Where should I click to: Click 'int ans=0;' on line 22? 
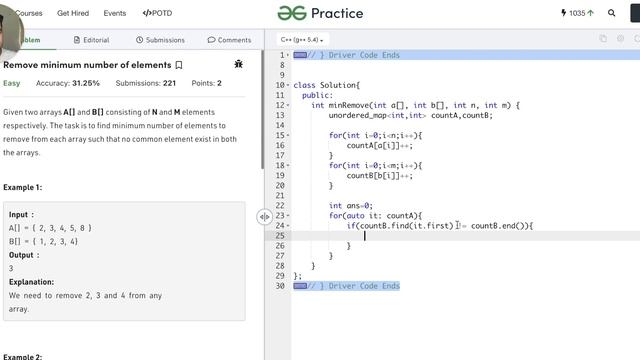(351, 206)
